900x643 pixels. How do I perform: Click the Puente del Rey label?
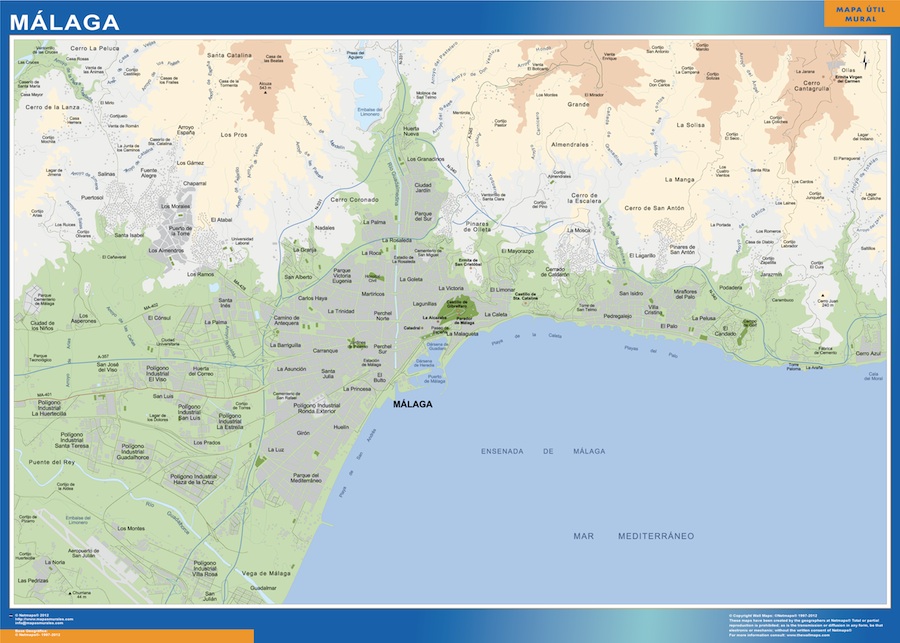click(52, 462)
